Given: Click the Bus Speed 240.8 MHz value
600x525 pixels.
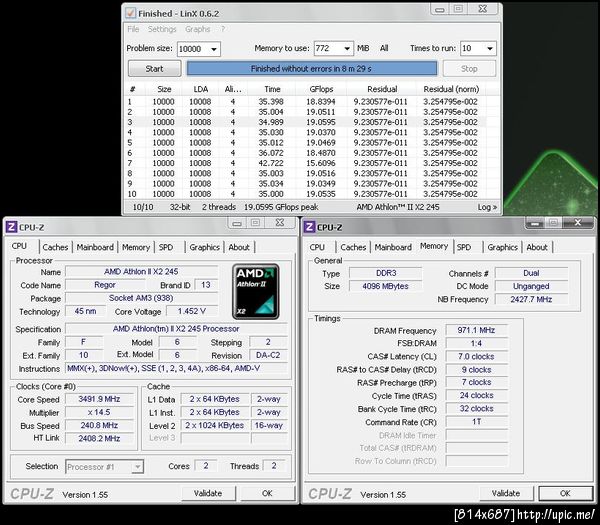Looking at the screenshot, I should (99, 426).
